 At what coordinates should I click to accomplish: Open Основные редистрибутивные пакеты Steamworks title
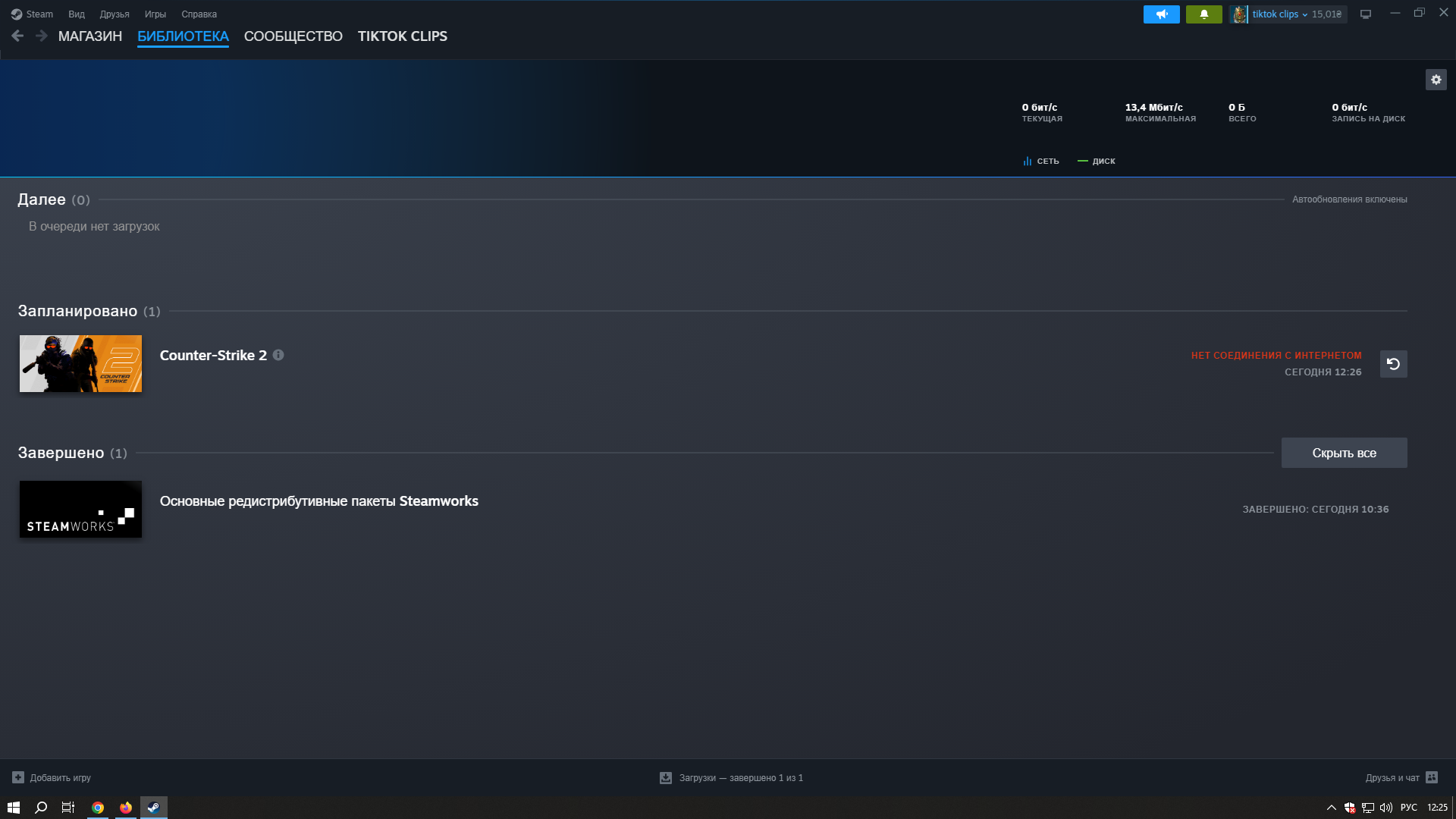(319, 501)
